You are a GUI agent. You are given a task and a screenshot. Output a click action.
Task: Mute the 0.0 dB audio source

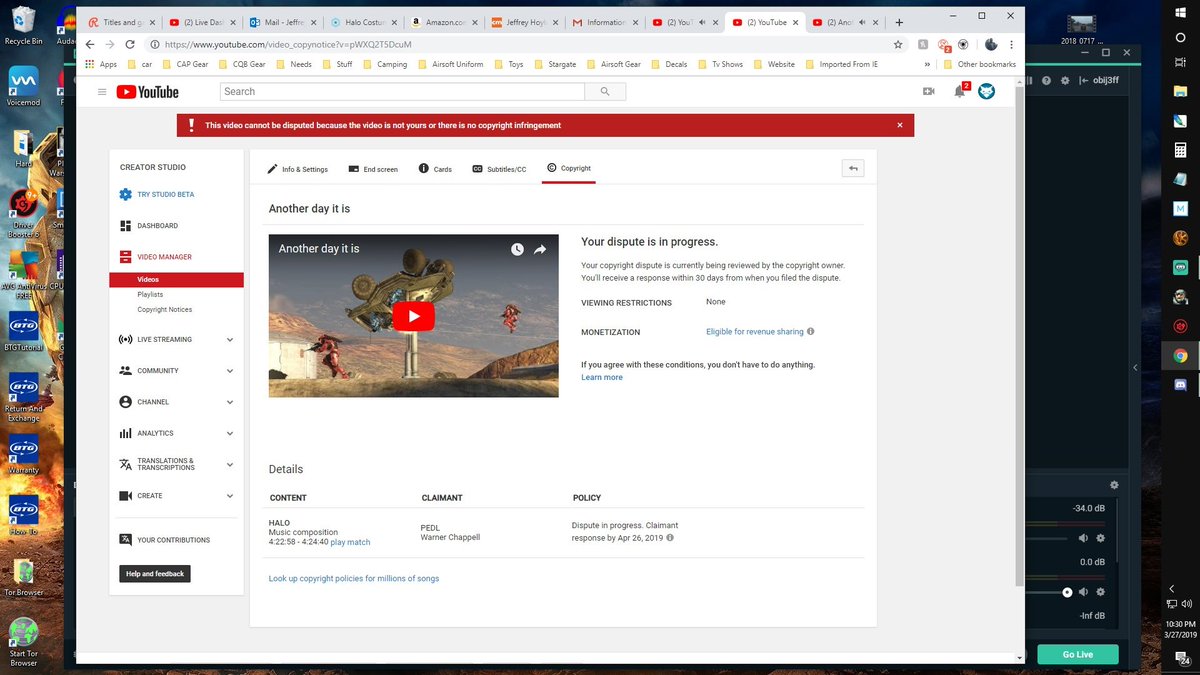click(1083, 592)
